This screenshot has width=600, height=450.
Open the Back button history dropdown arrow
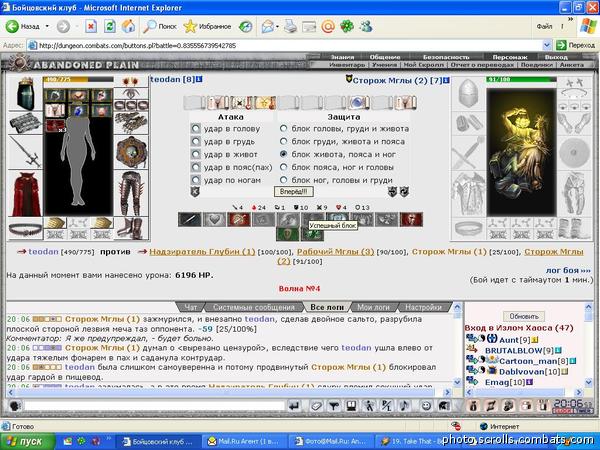(47, 26)
